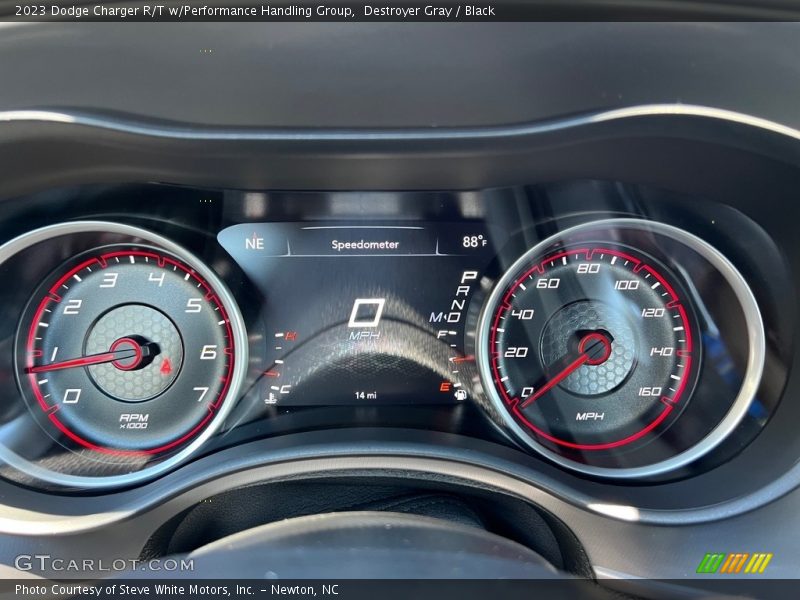
Task: Click the temperature gauge C mark
Action: pos(285,390)
